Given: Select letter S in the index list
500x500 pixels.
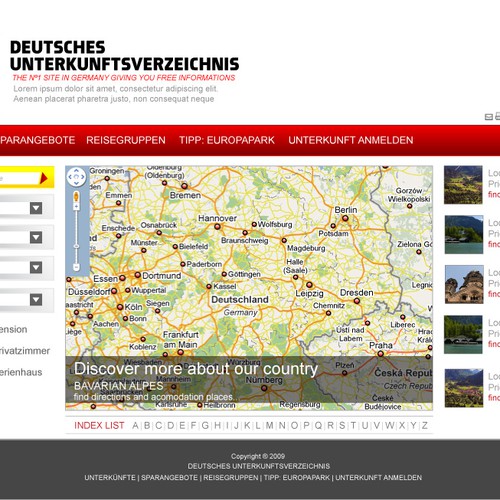Looking at the screenshot, I should [342, 426].
